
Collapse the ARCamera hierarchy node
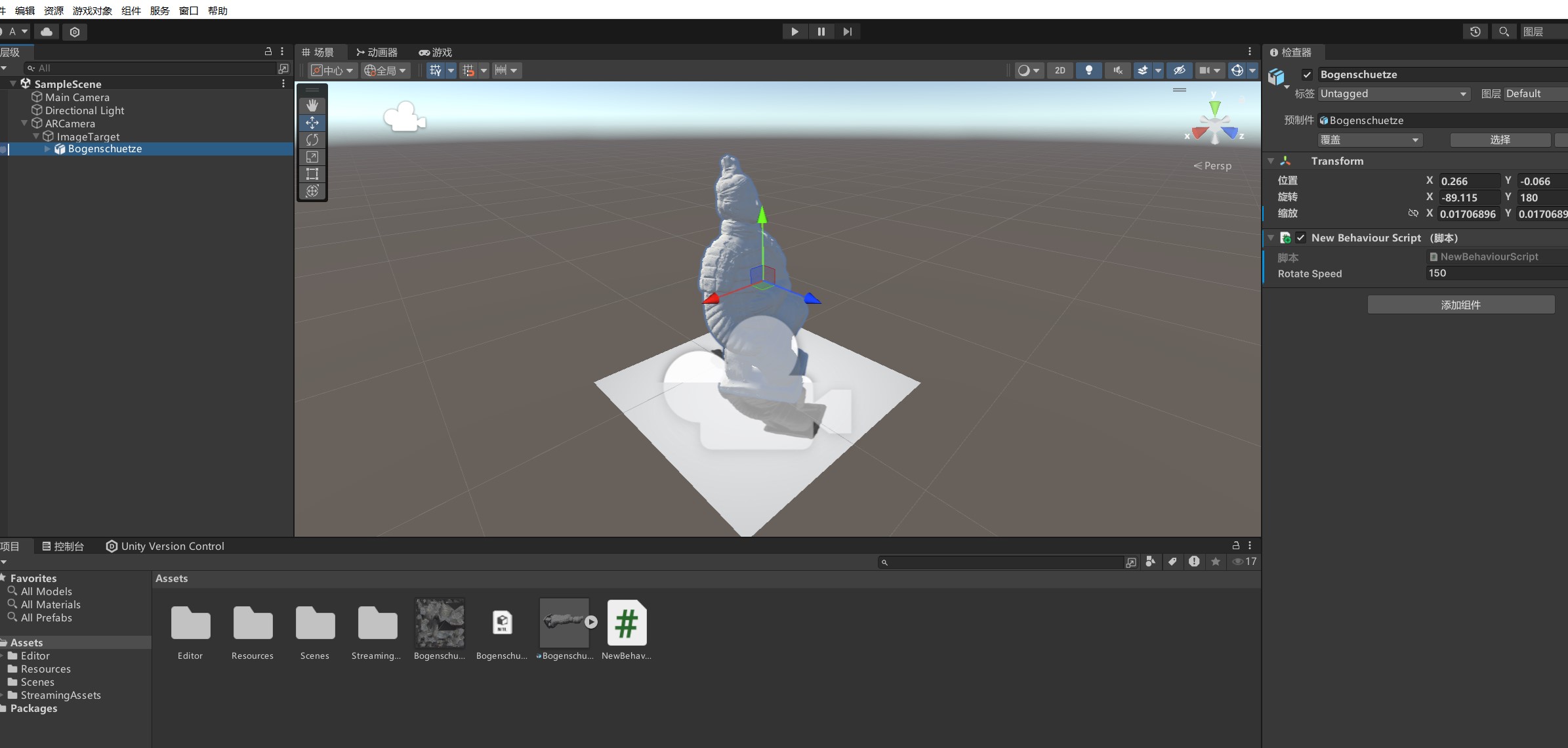(24, 123)
